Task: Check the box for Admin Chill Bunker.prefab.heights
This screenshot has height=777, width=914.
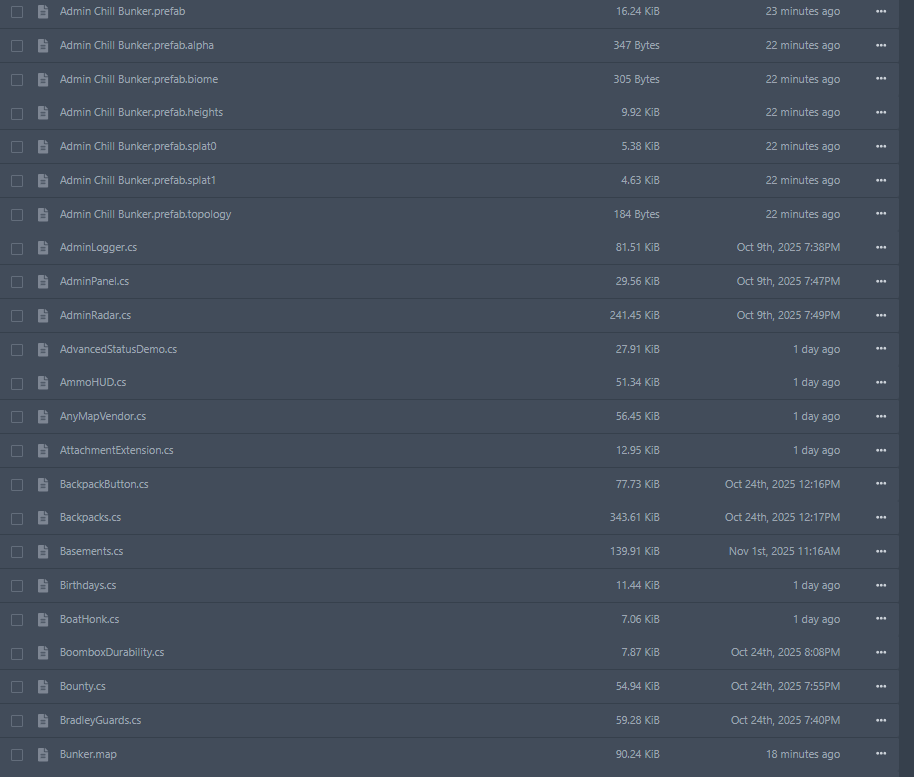Action: [x=17, y=113]
